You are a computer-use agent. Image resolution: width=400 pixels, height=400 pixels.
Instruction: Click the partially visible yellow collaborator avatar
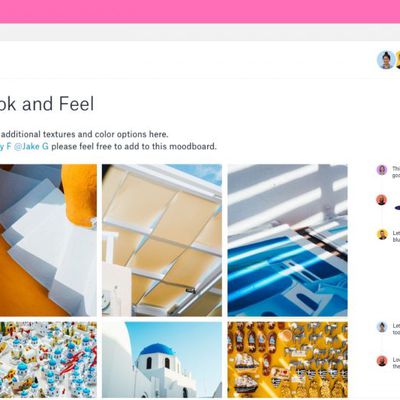point(398,60)
